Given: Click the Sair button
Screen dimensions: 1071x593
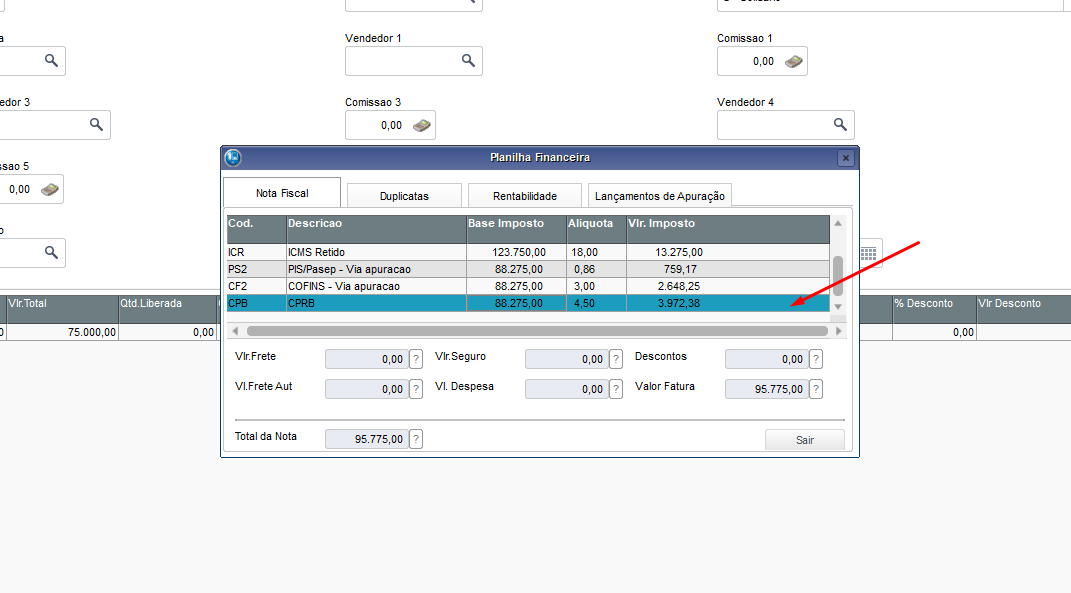Looking at the screenshot, I should (805, 440).
